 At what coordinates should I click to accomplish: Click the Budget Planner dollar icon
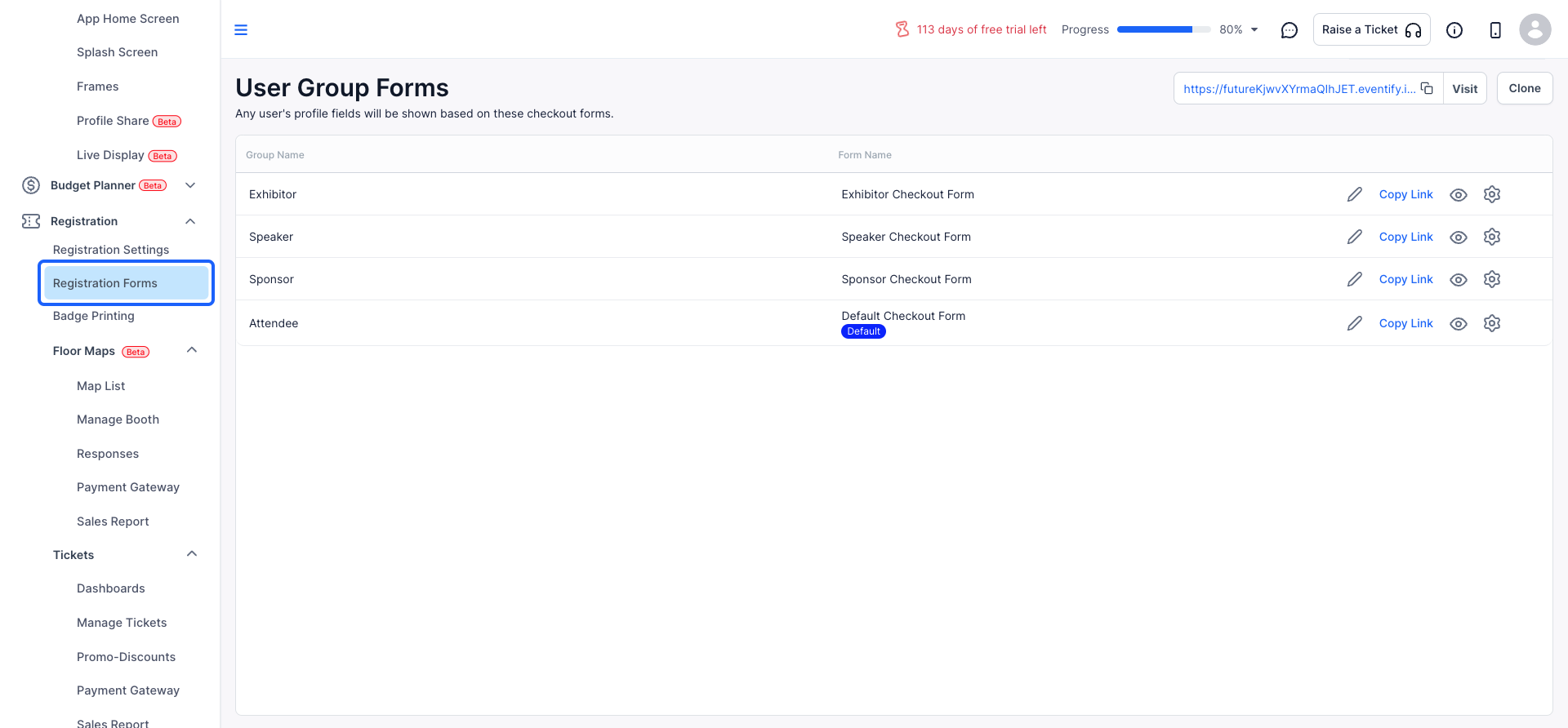pos(31,185)
